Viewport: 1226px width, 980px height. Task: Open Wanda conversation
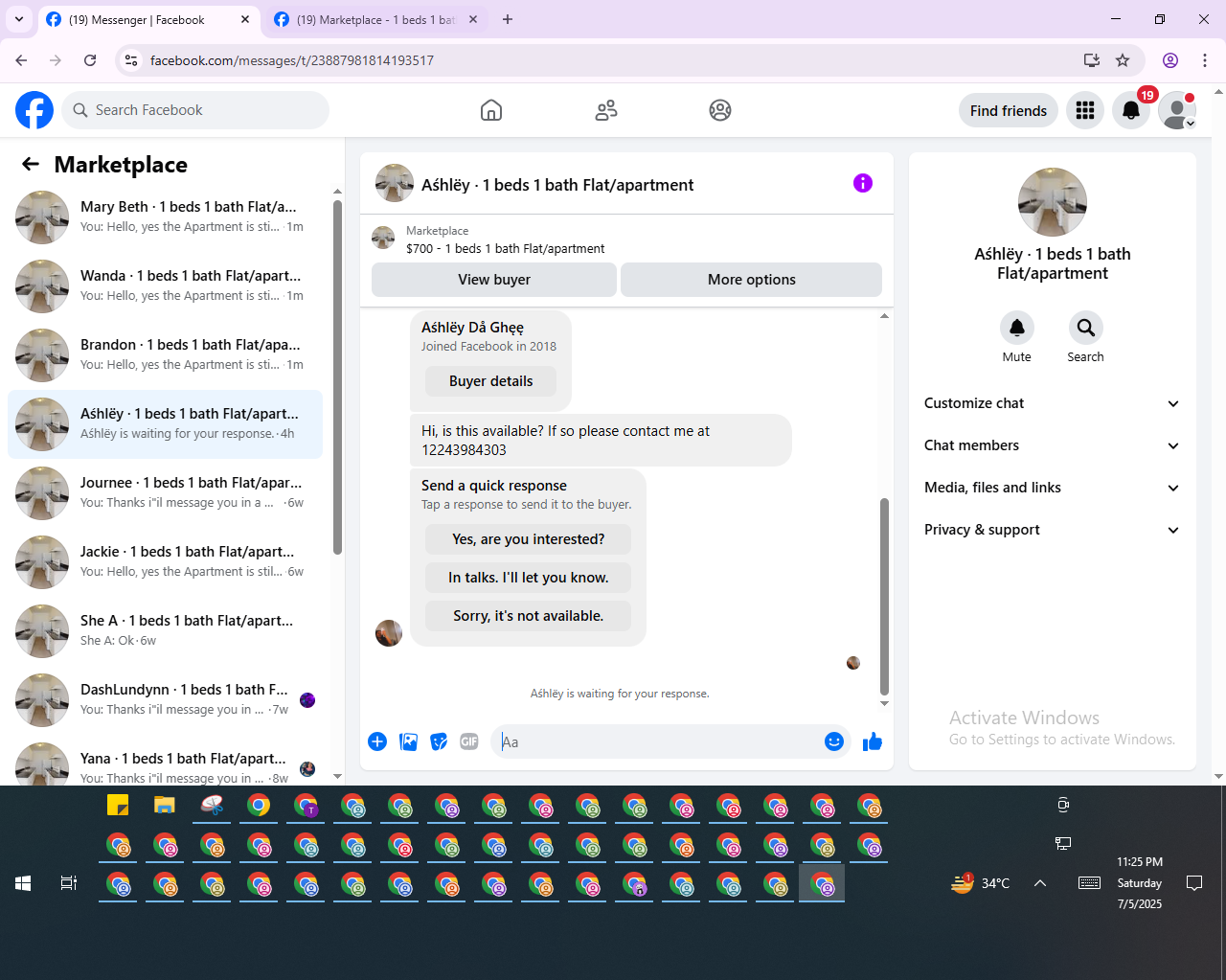[x=165, y=286]
